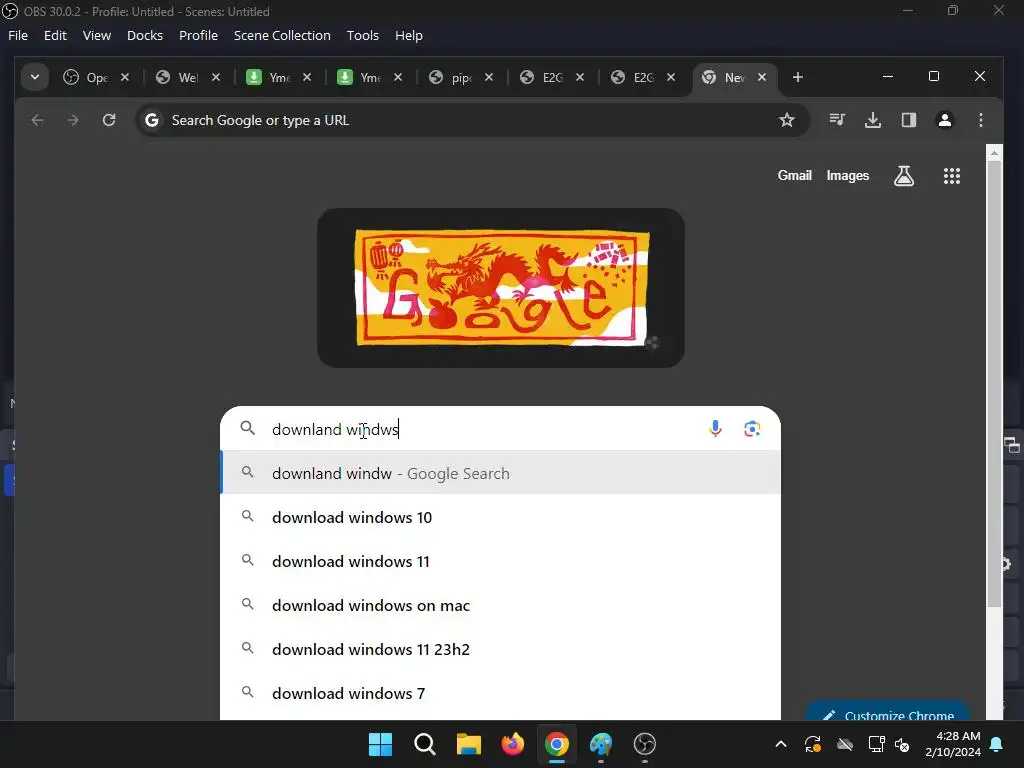The height and width of the screenshot is (768, 1024).
Task: Open the OBS Help menu
Action: pos(409,35)
